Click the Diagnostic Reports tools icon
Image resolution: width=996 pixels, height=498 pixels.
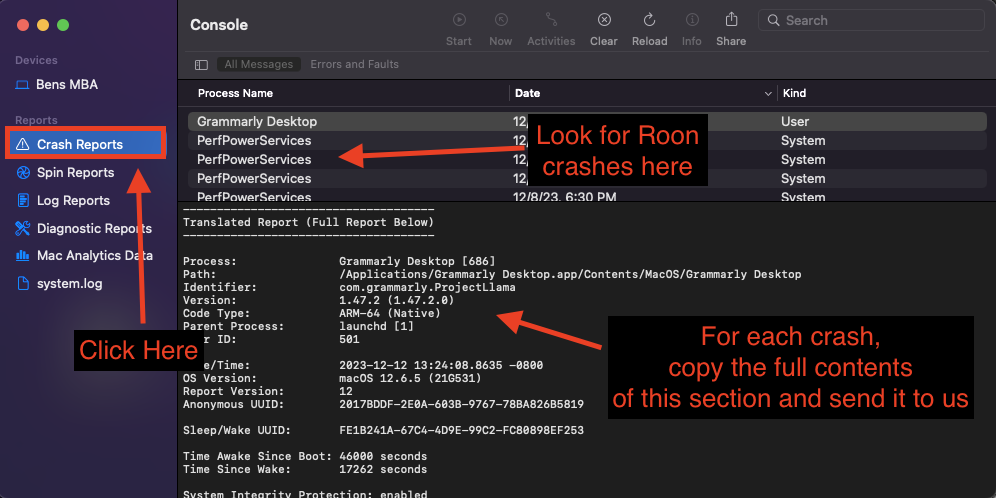[23, 228]
